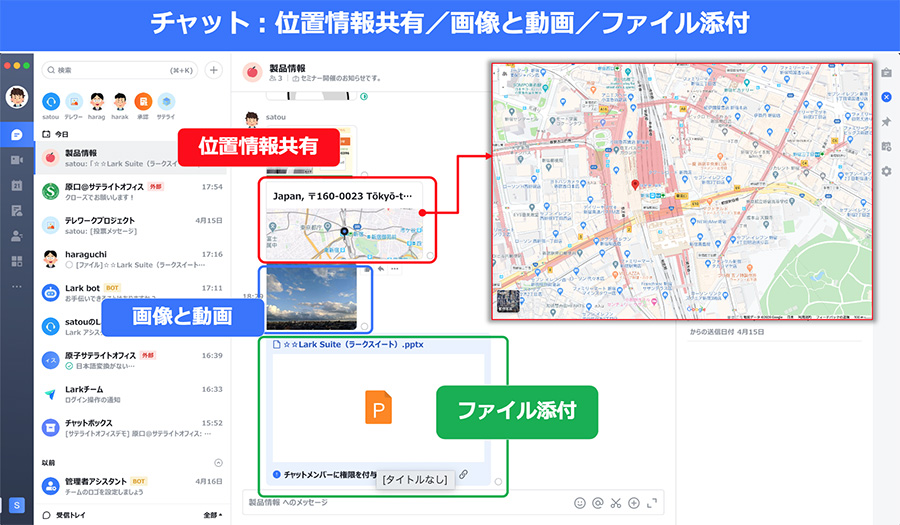900x525 pixels.
Task: Open the テレワー shortcut avatar
Action: point(73,102)
